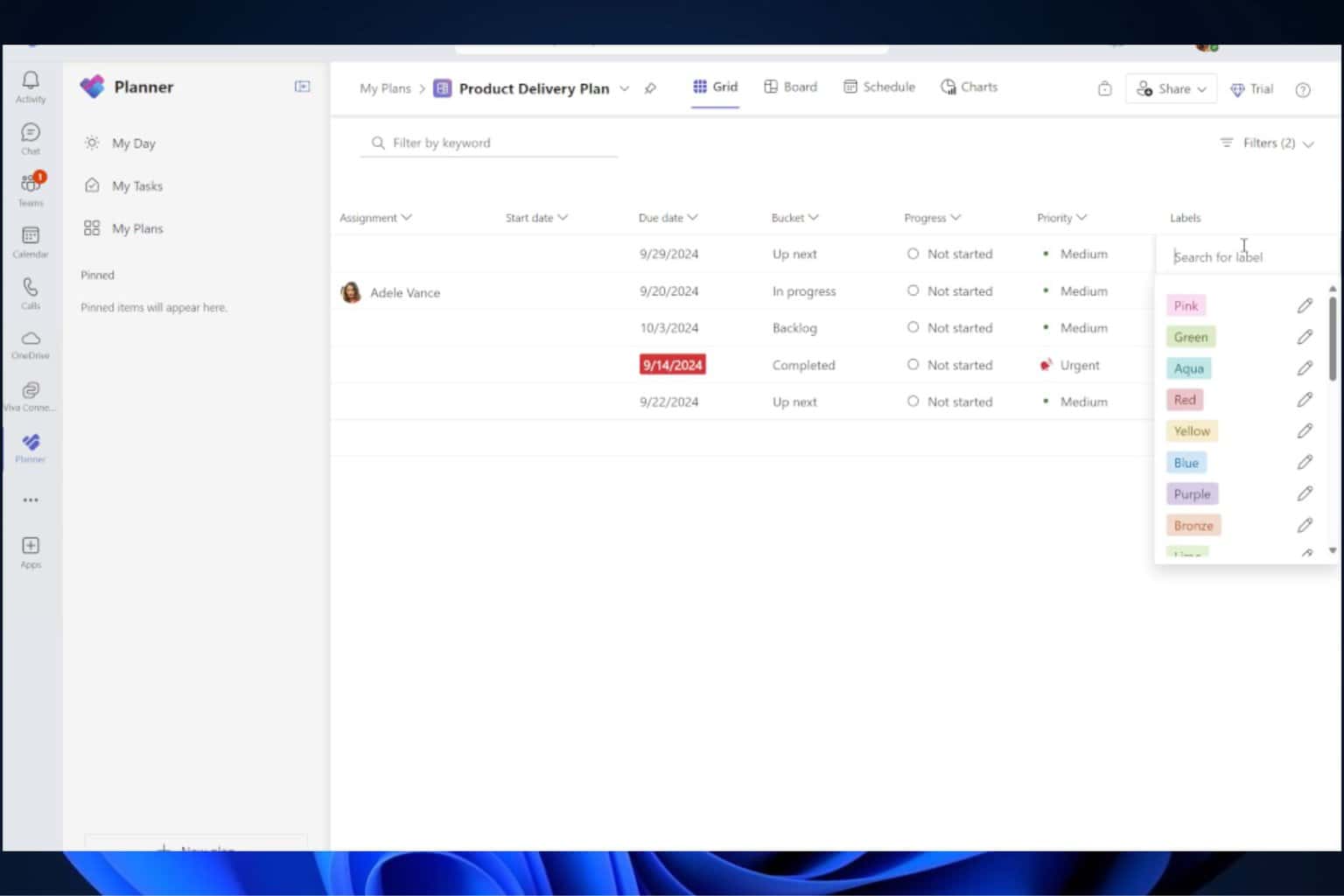Focus the Search for label field
Image resolution: width=1344 pixels, height=896 pixels.
click(1246, 257)
